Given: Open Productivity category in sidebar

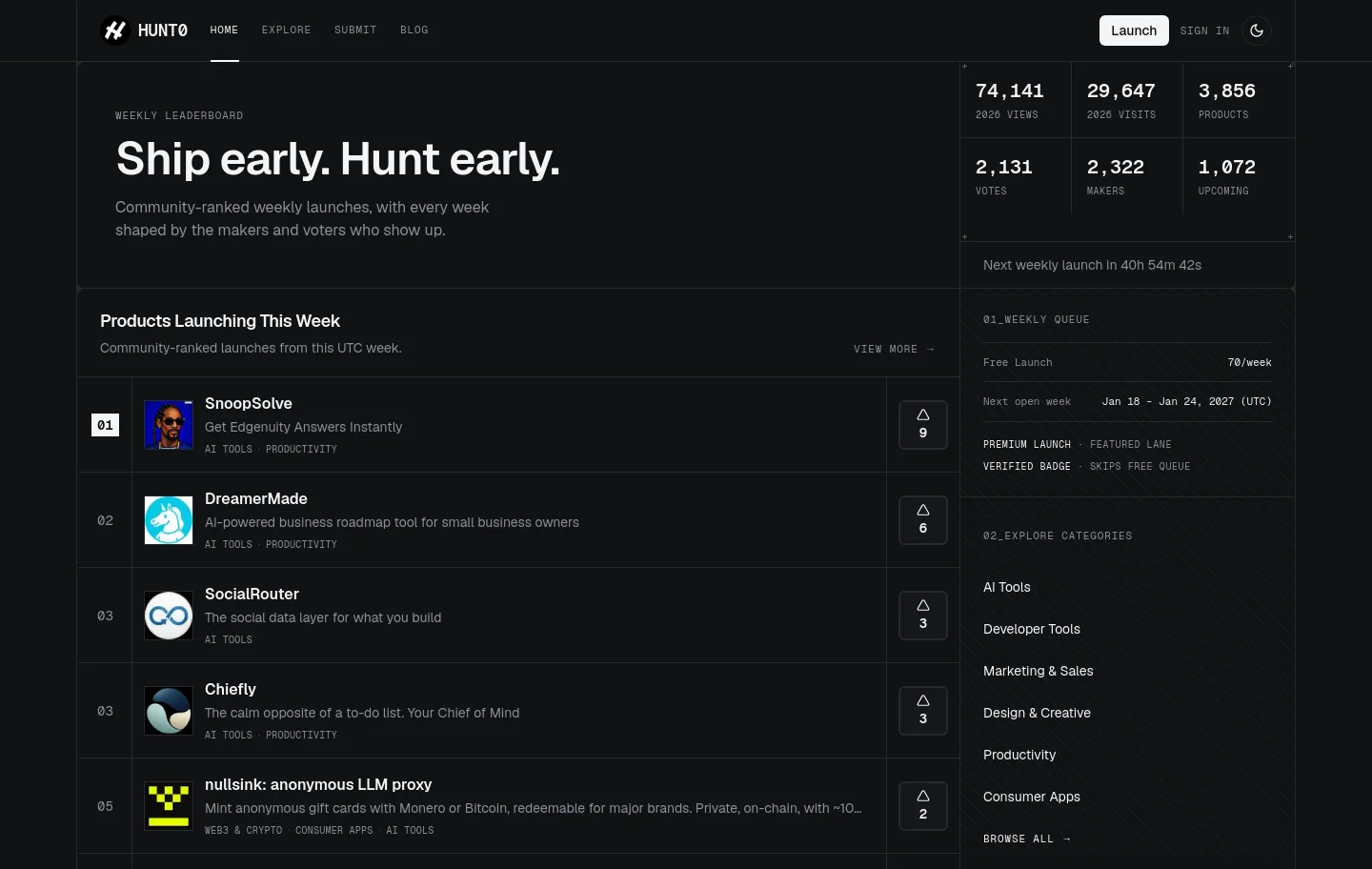Looking at the screenshot, I should pos(1019,755).
